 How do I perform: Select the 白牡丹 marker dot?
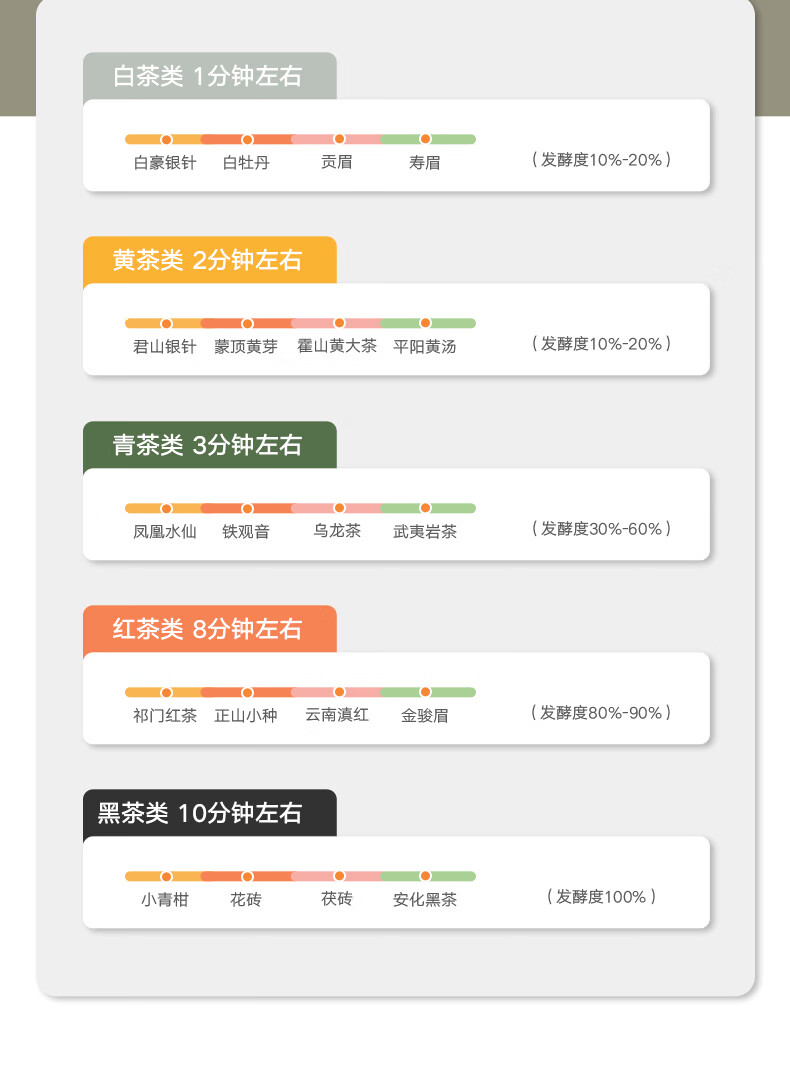pyautogui.click(x=247, y=139)
